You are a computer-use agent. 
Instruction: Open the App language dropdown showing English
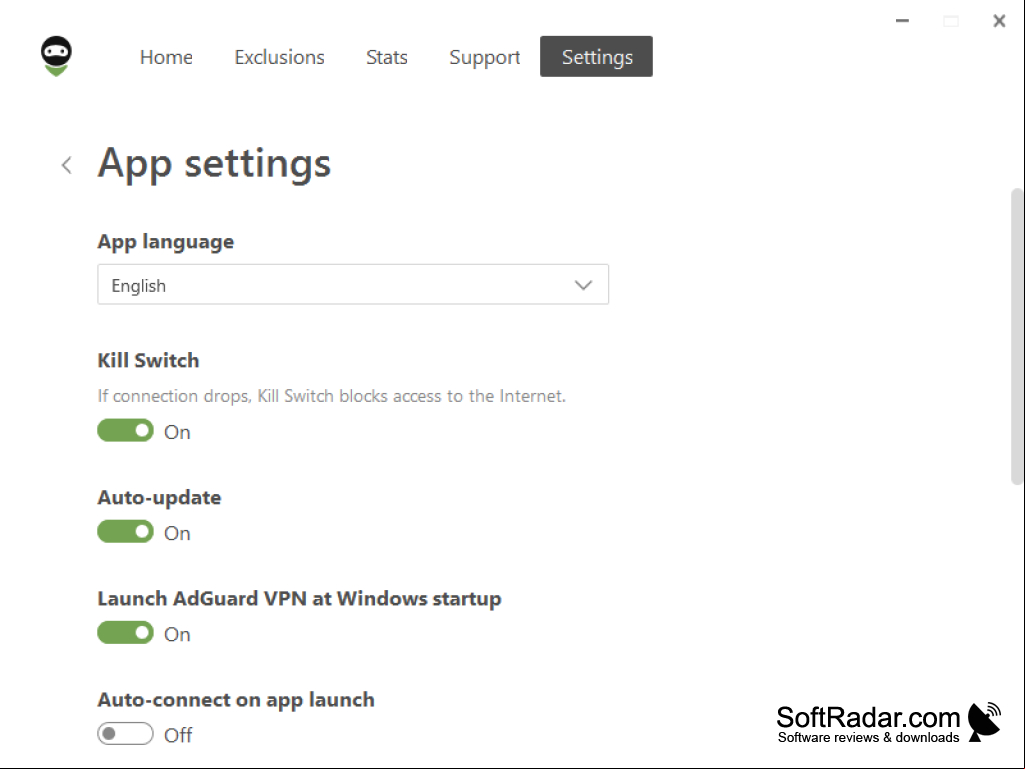coord(353,284)
